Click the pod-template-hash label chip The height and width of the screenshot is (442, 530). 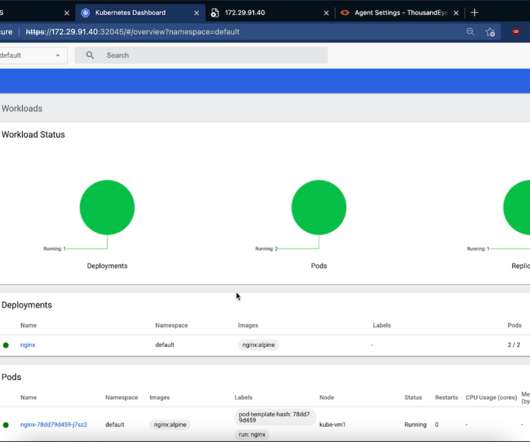coord(274,417)
